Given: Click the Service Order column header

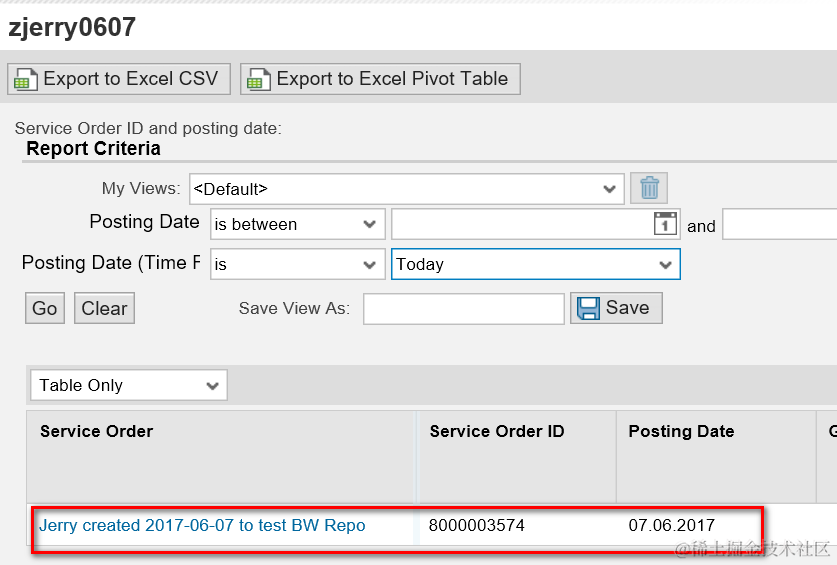Looking at the screenshot, I should 221,457.
